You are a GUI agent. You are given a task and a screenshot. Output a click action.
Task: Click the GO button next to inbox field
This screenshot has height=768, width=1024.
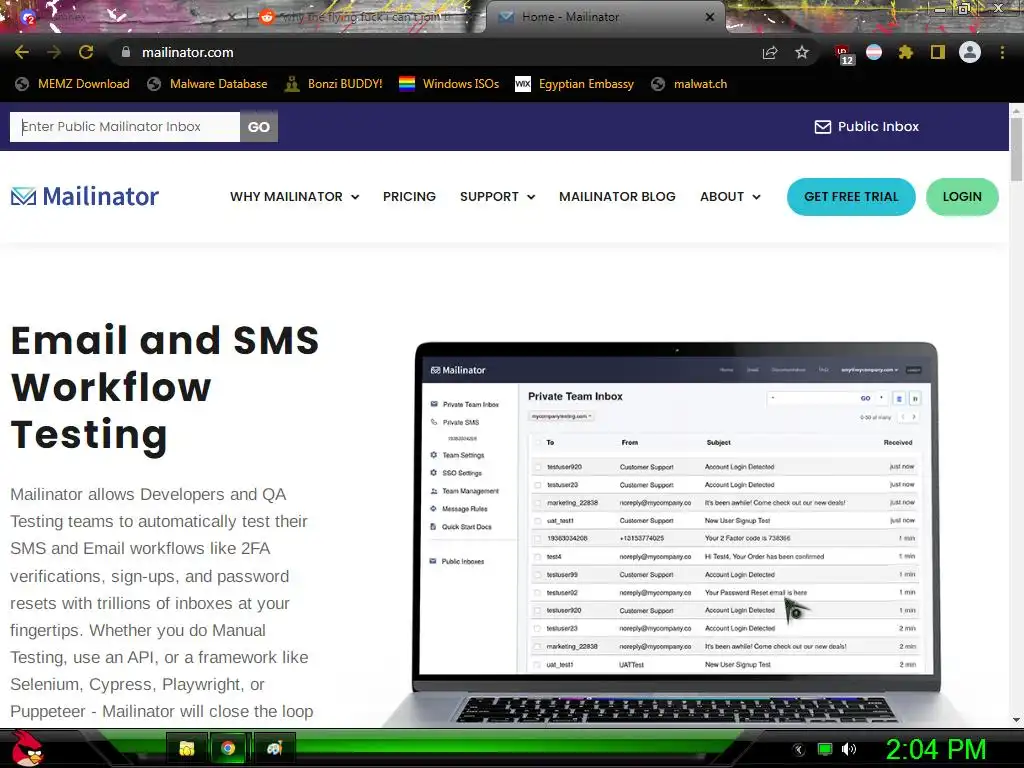pyautogui.click(x=259, y=127)
